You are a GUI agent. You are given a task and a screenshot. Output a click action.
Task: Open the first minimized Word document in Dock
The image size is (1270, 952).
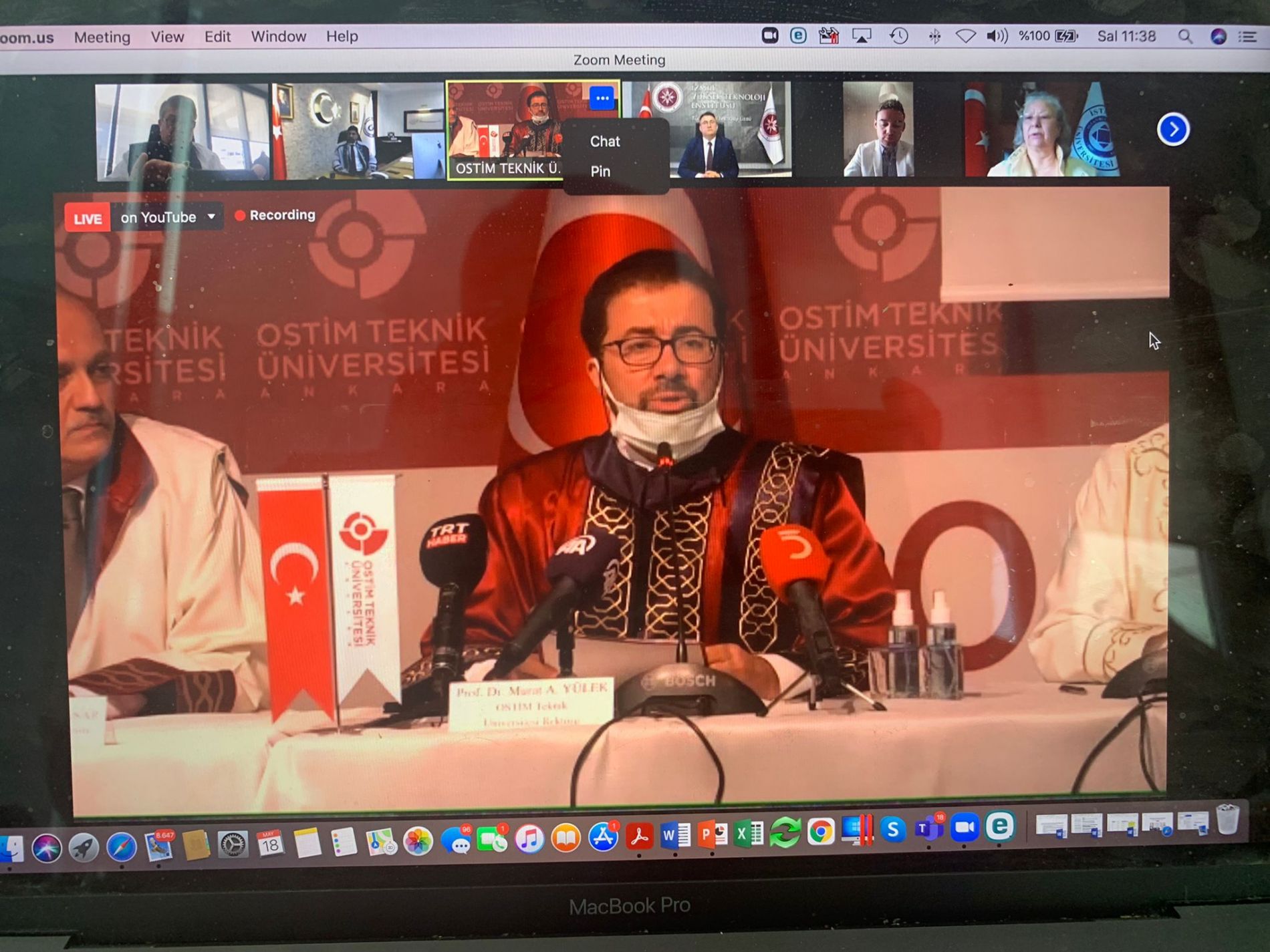1051,825
